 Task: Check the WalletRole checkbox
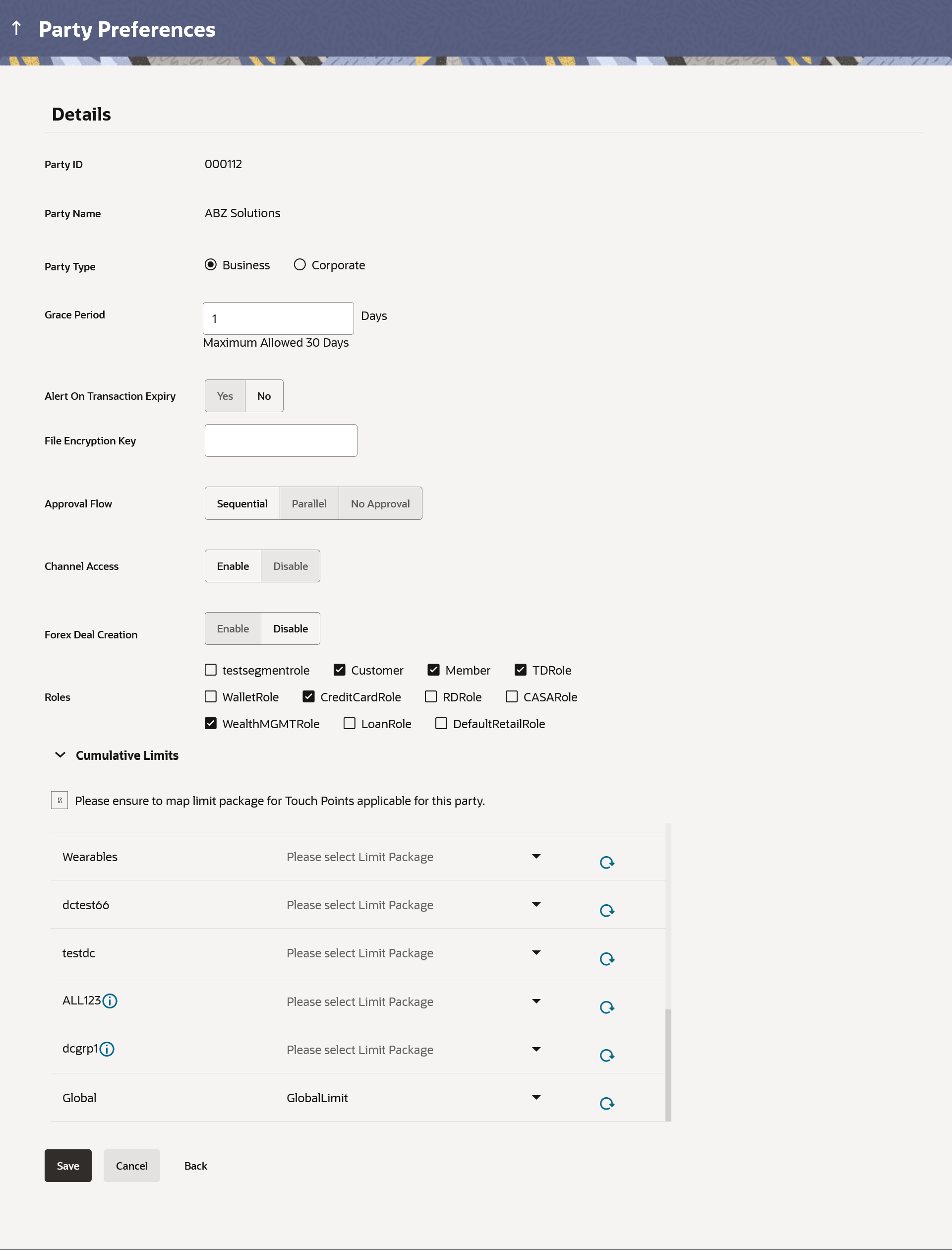coord(211,697)
